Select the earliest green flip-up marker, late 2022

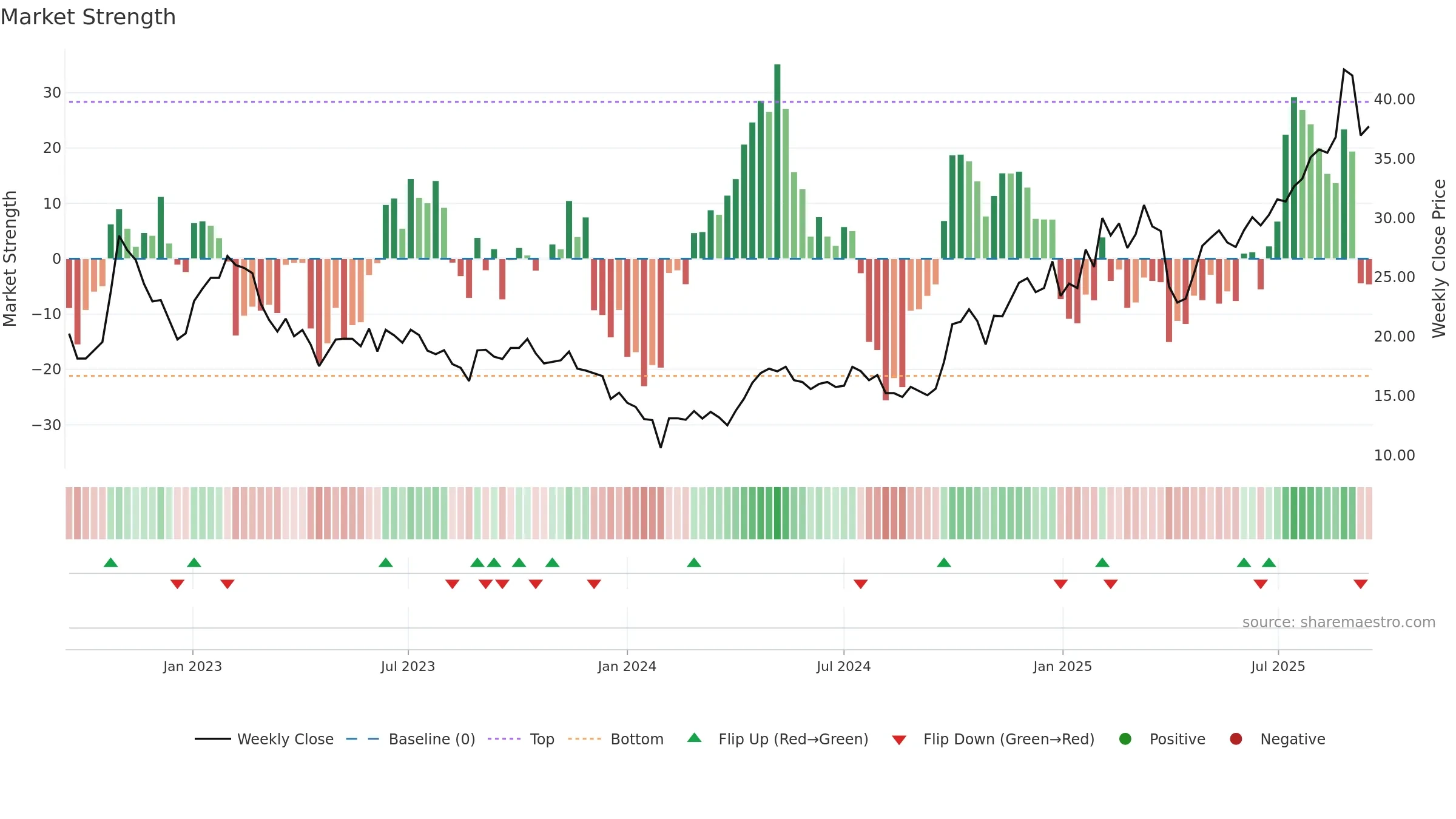[x=110, y=562]
